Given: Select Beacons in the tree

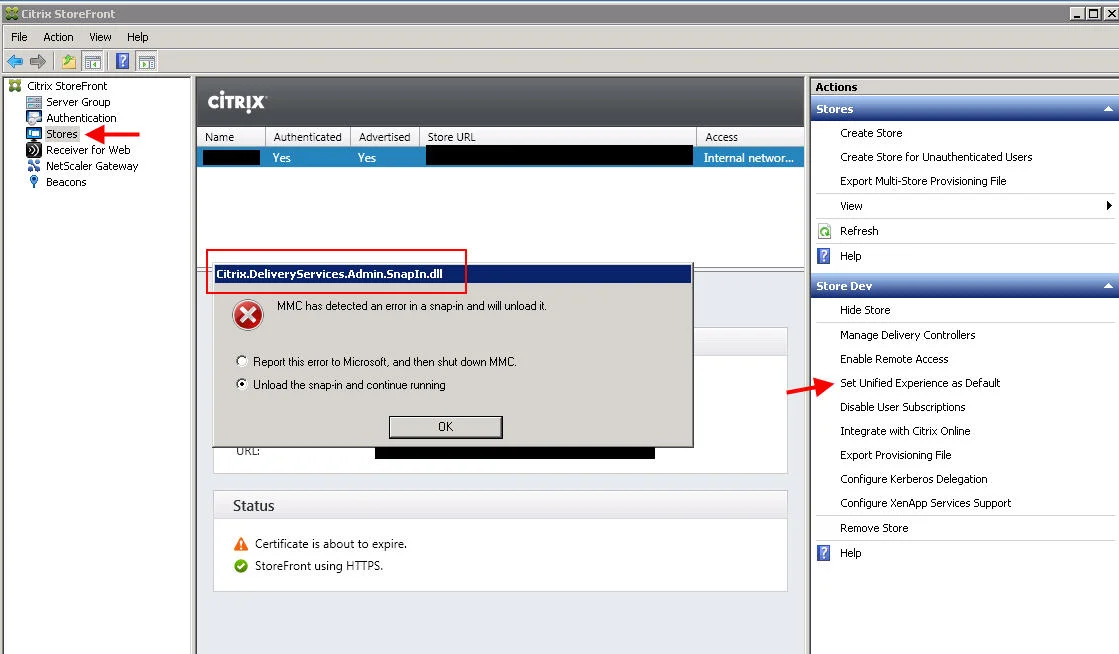Looking at the screenshot, I should 66,182.
